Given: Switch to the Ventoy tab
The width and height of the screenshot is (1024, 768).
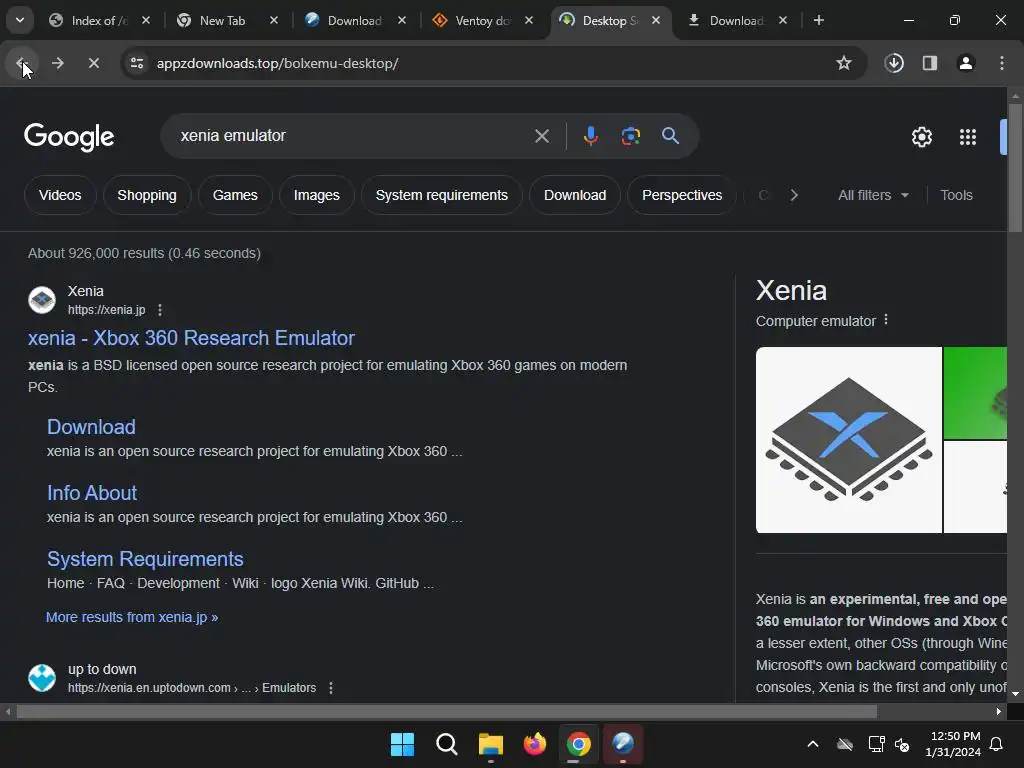Looking at the screenshot, I should (483, 20).
